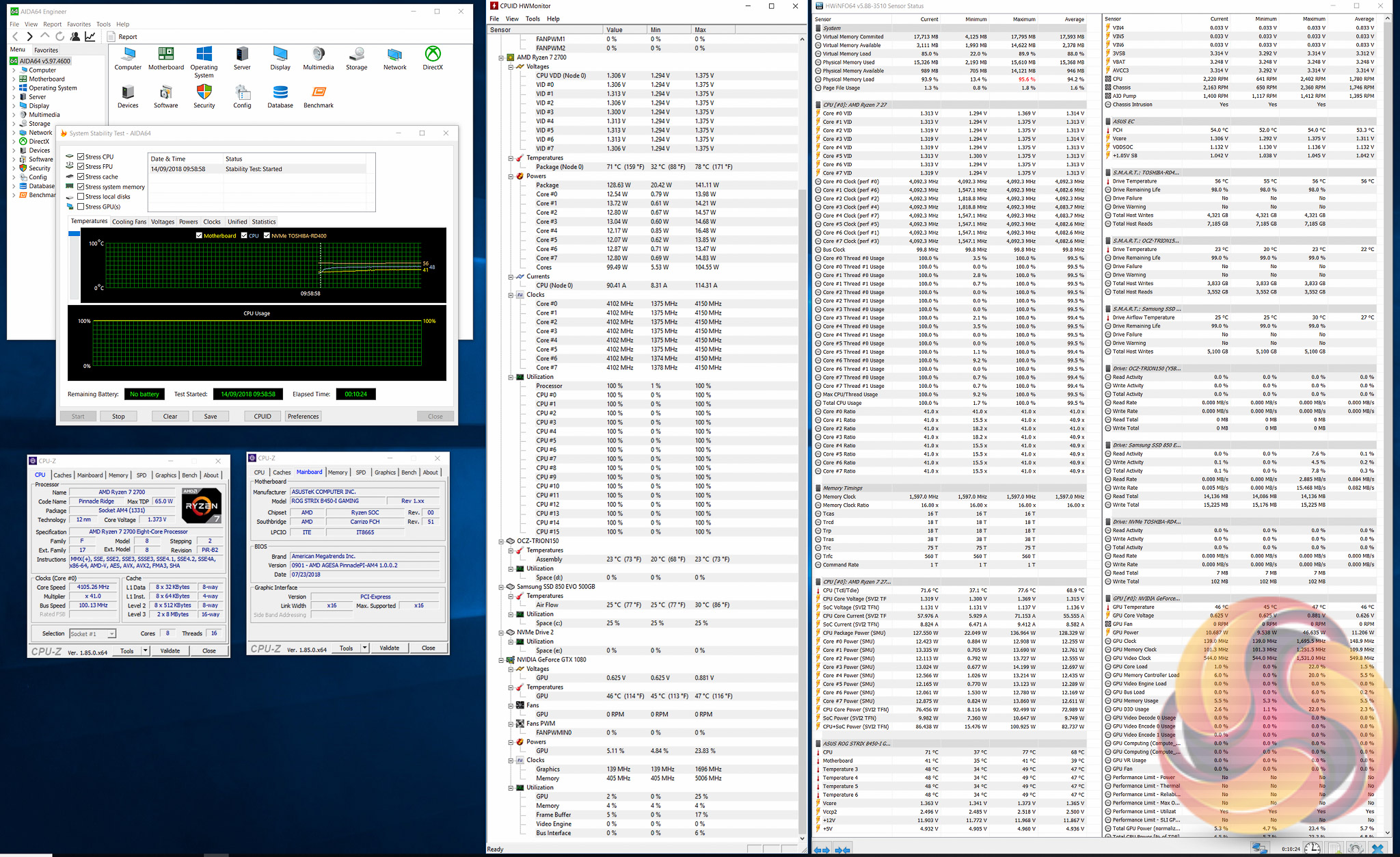Viewport: 1400px width, 857px height.
Task: Switch to the Cooling Fans tab
Action: [x=129, y=222]
